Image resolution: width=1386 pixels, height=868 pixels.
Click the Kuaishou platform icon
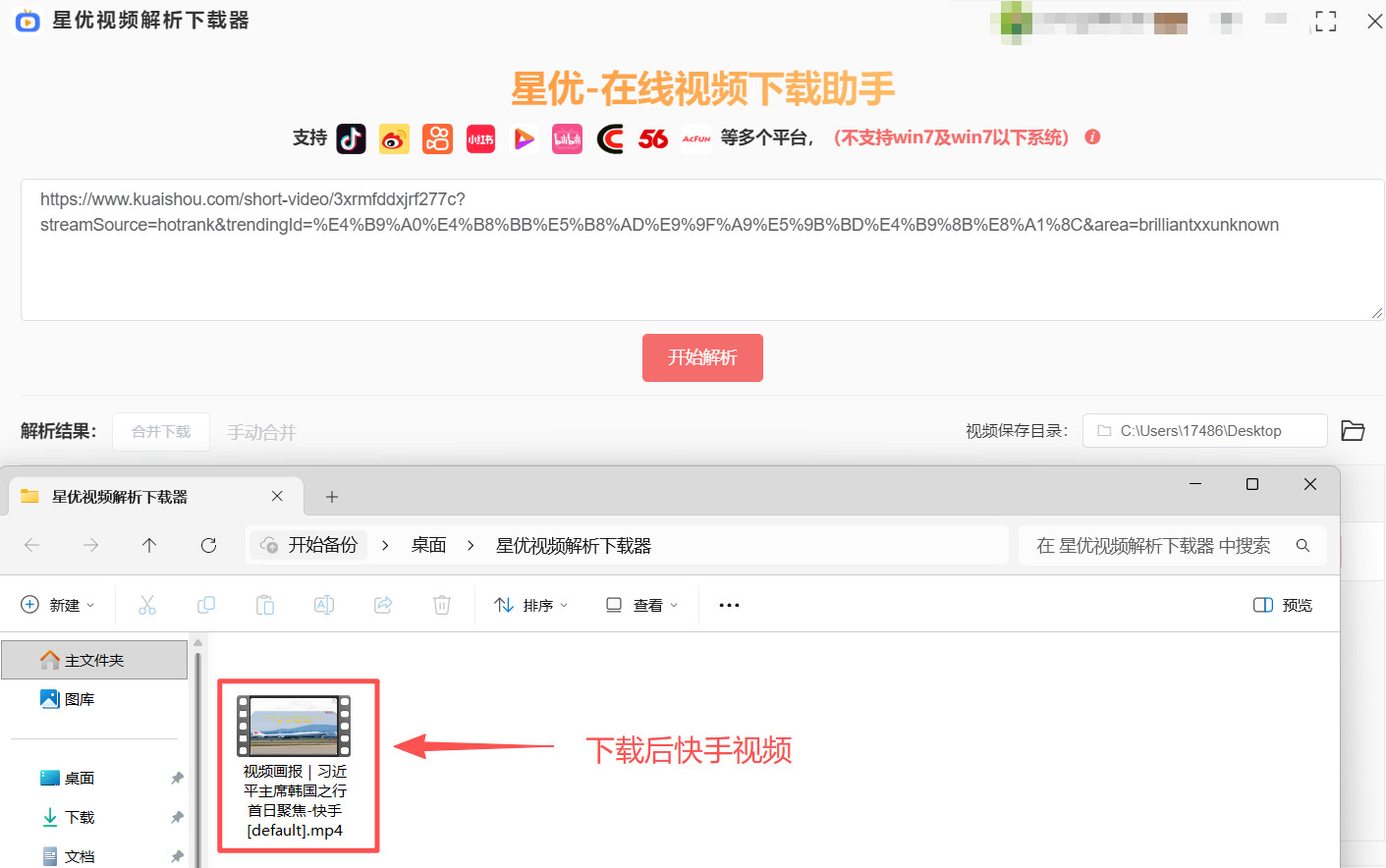pos(437,138)
